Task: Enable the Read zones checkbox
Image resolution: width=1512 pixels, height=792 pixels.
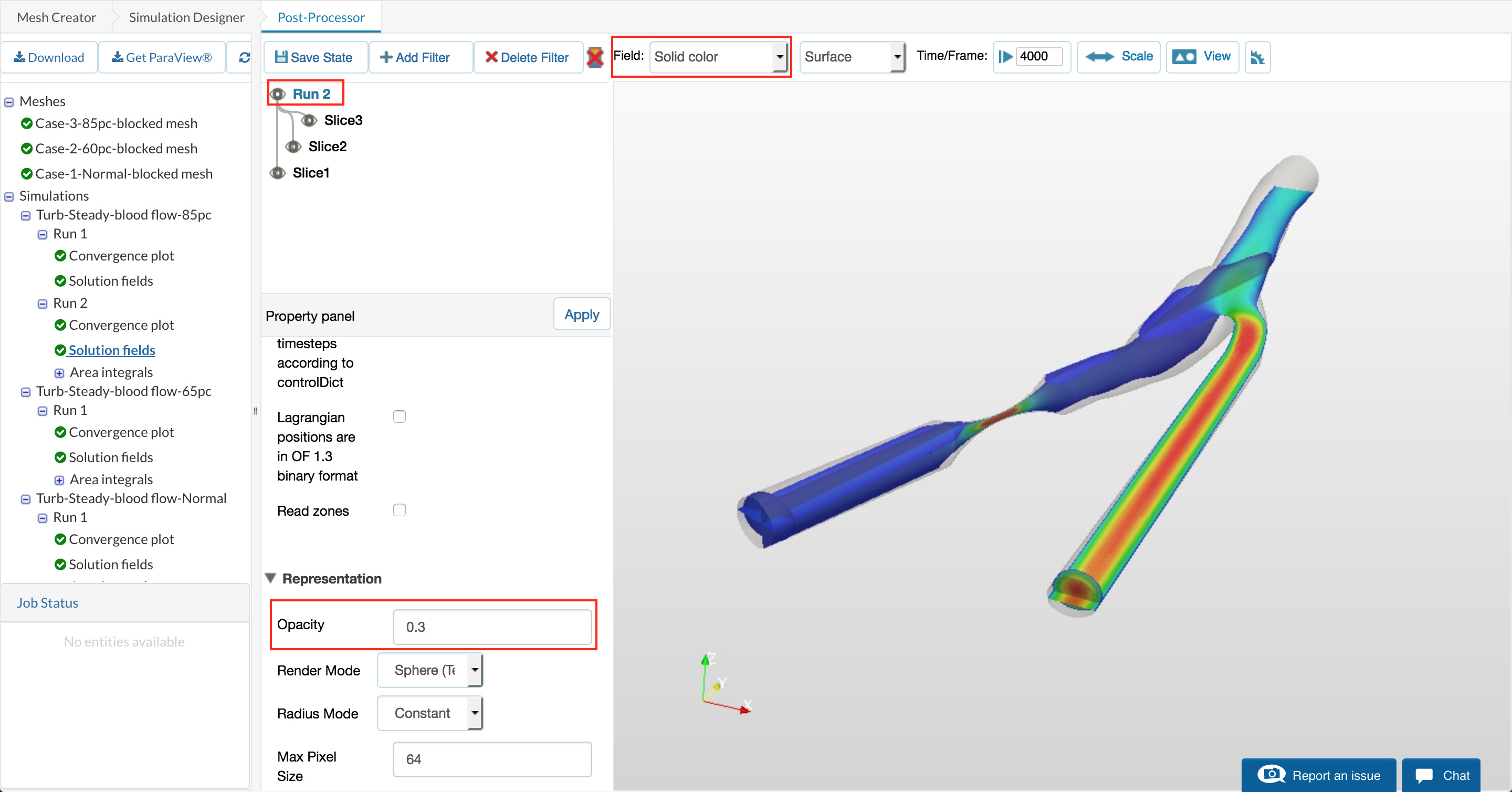Action: 399,509
